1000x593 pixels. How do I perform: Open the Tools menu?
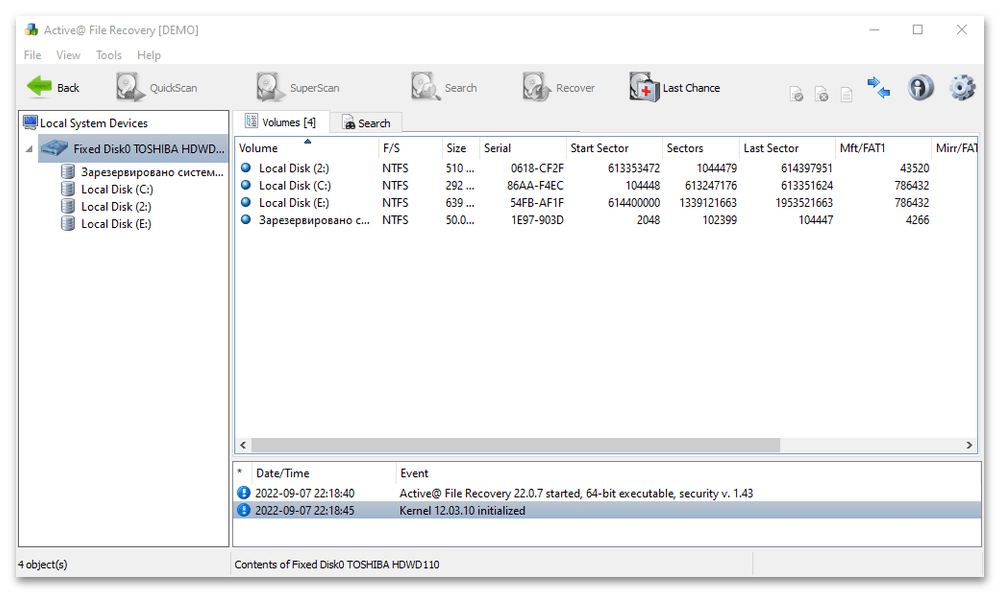click(108, 55)
